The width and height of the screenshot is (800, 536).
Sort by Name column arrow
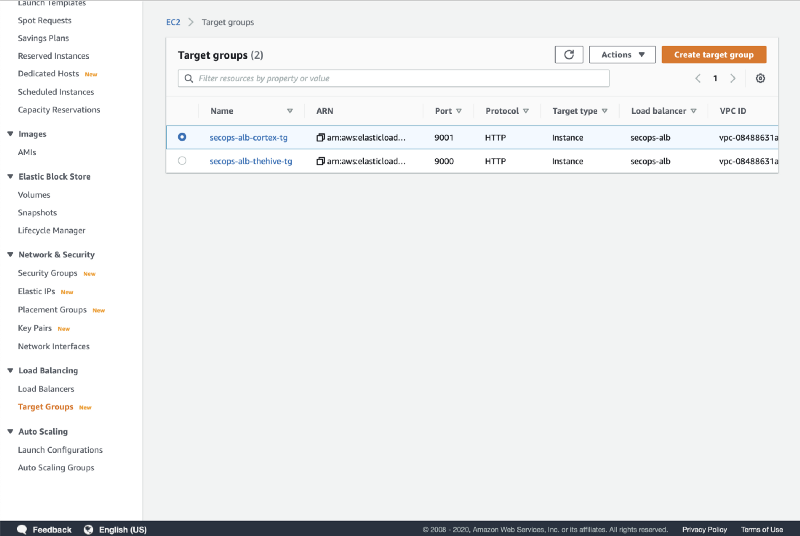click(290, 111)
